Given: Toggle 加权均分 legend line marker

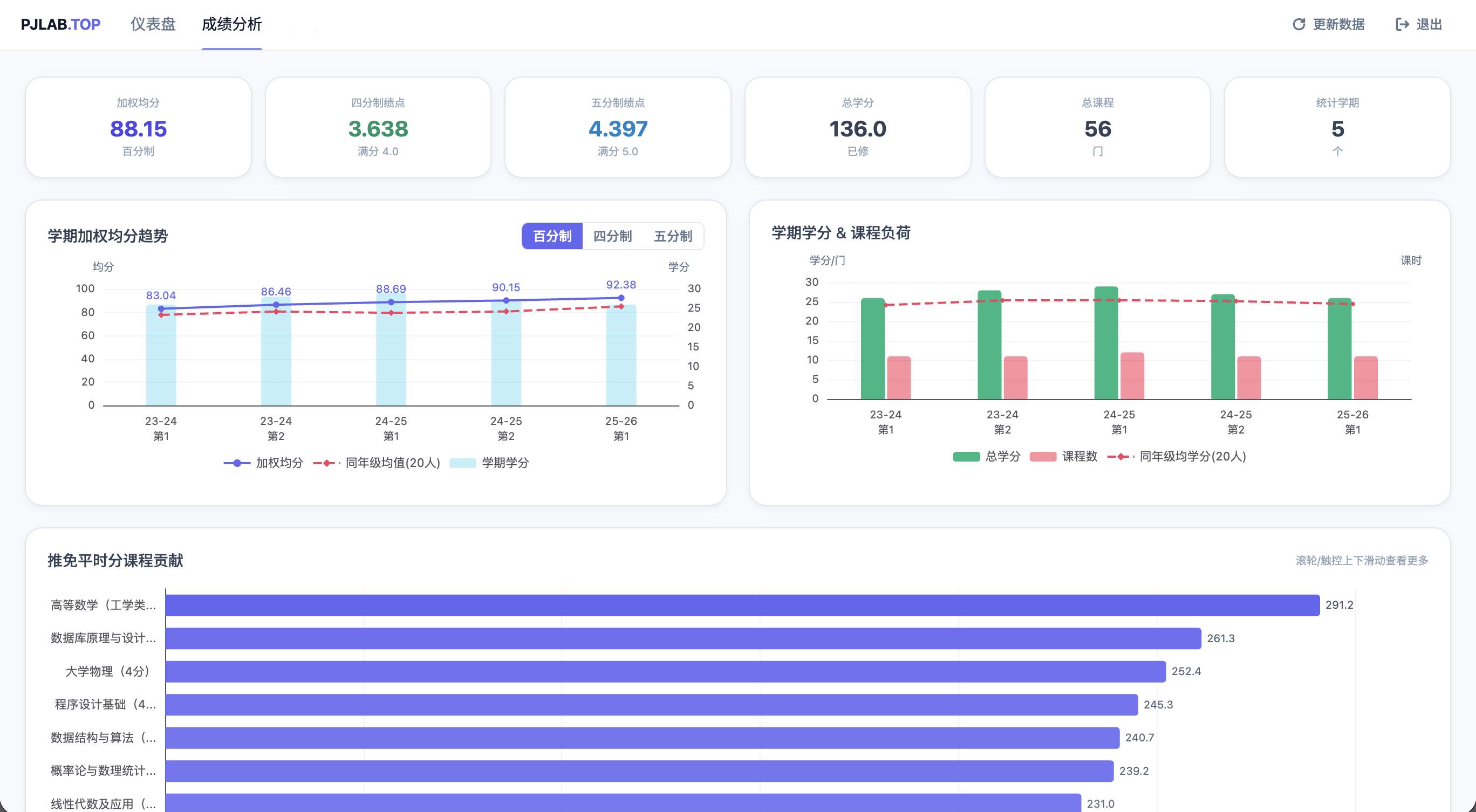Looking at the screenshot, I should [237, 463].
